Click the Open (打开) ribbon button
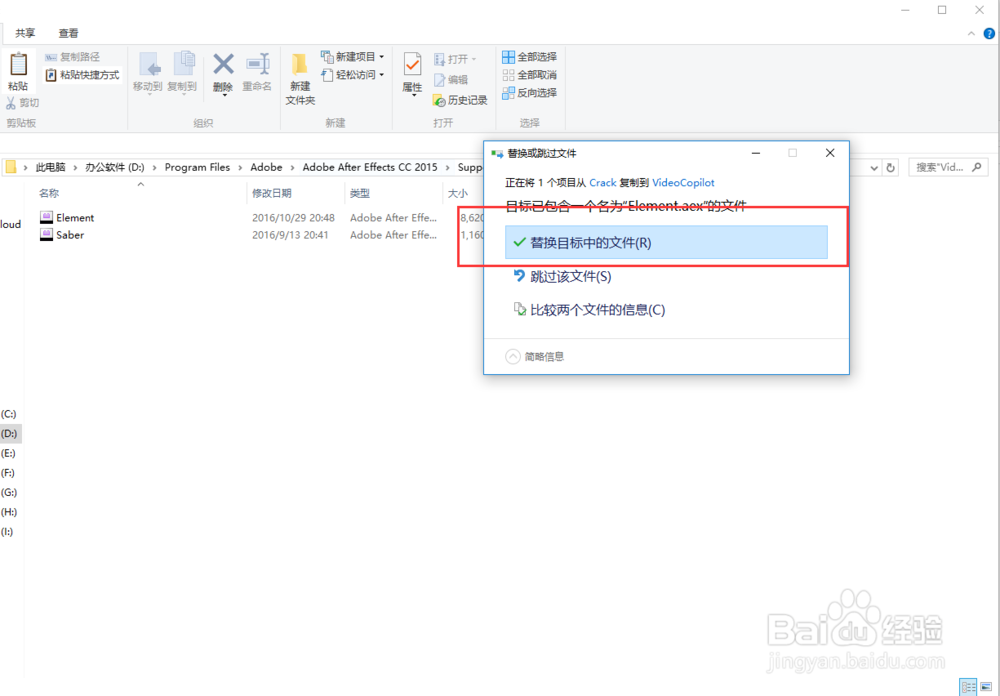The image size is (1000, 696). pyautogui.click(x=455, y=59)
